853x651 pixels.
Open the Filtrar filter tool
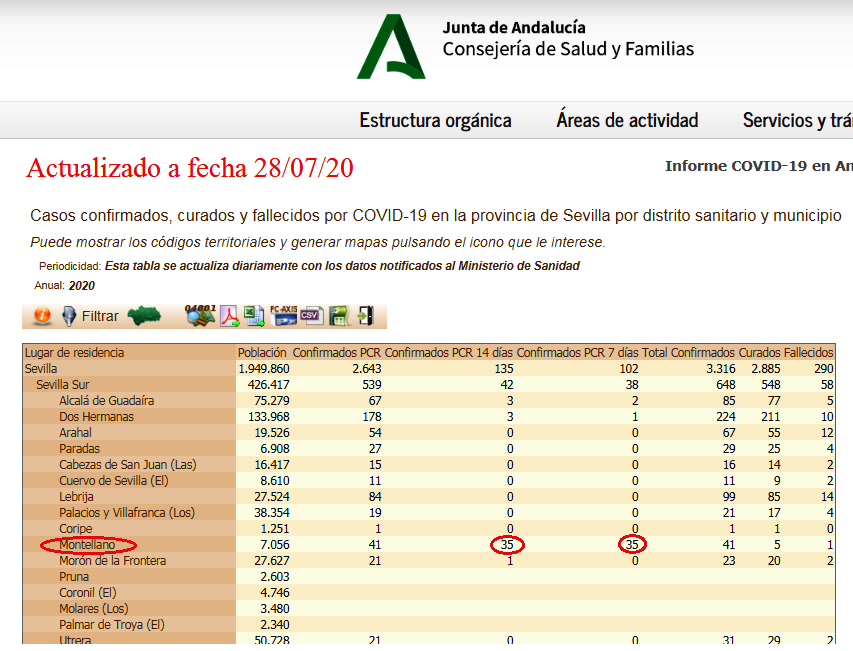tap(90, 316)
